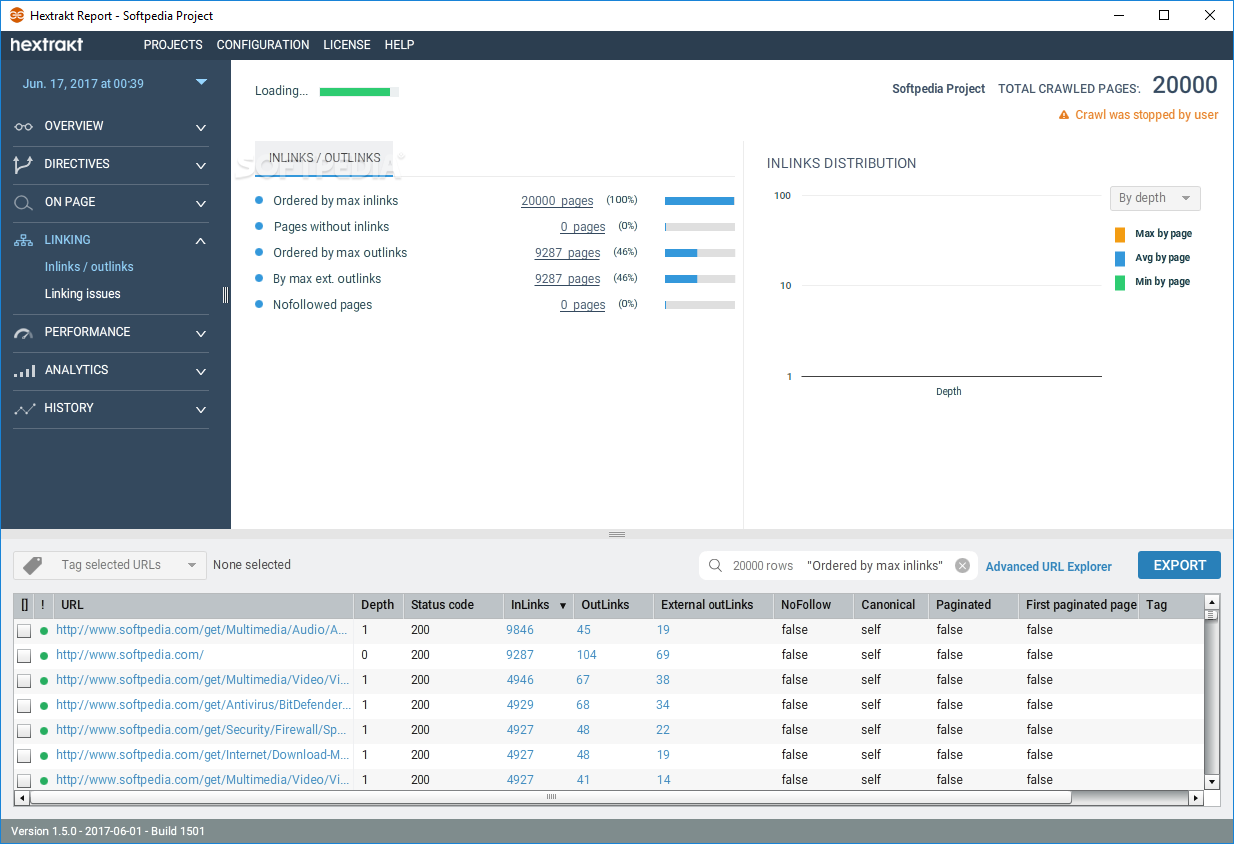
Task: Click the Hextrakt app icon in the title bar
Action: [x=17, y=16]
